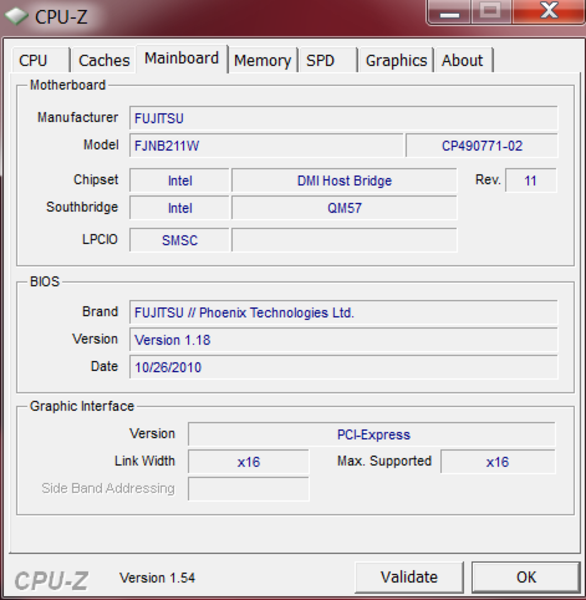Click the Max. Supported x16 value

(498, 462)
